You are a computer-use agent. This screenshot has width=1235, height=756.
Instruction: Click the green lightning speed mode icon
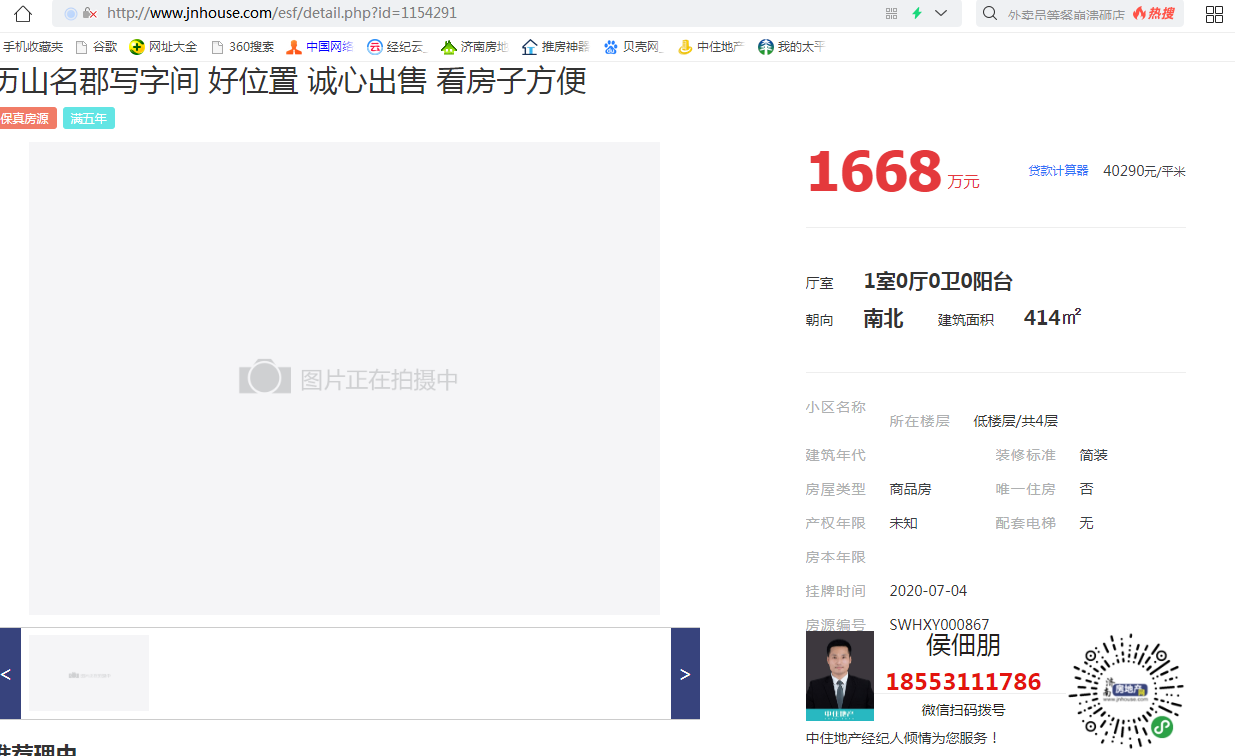(x=919, y=14)
